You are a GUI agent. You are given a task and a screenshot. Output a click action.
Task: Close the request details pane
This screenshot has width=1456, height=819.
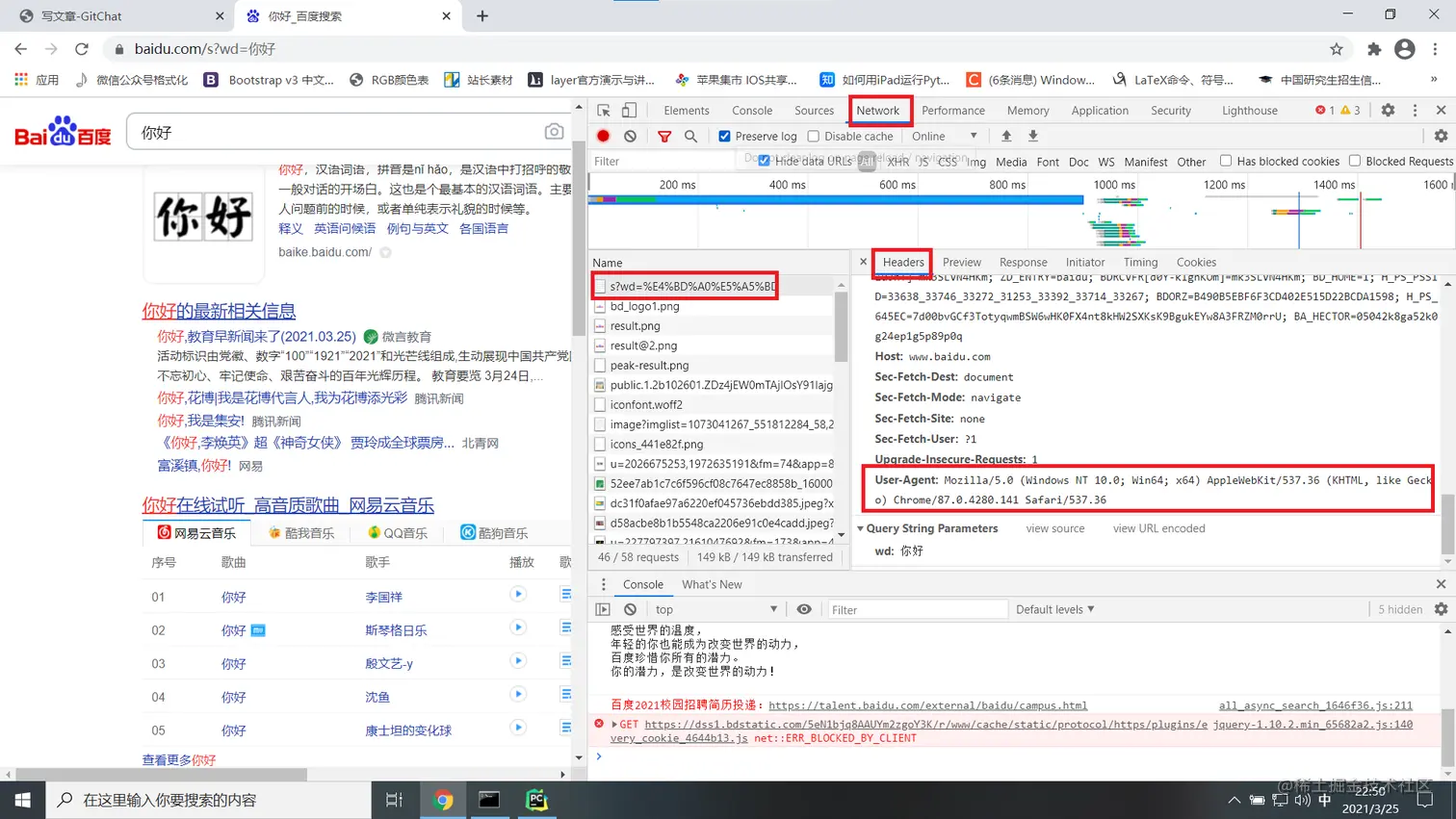click(863, 262)
